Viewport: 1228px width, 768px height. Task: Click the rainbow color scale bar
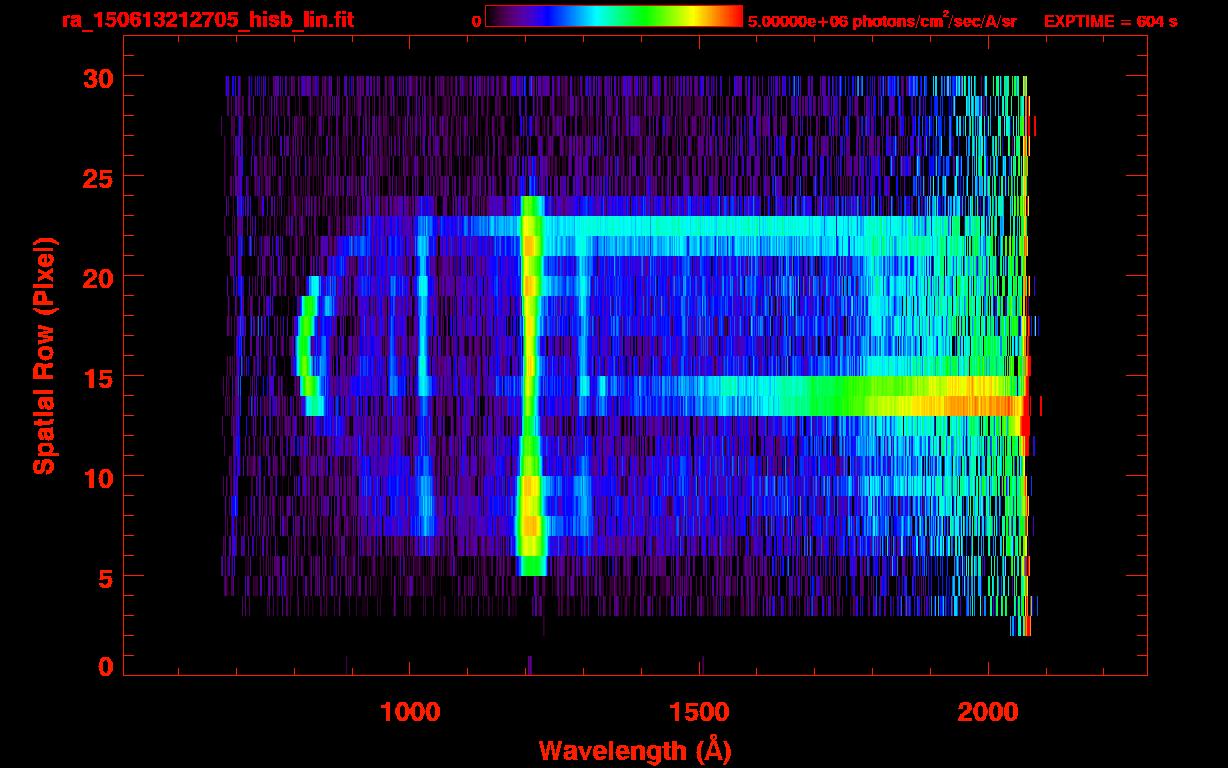(613, 16)
